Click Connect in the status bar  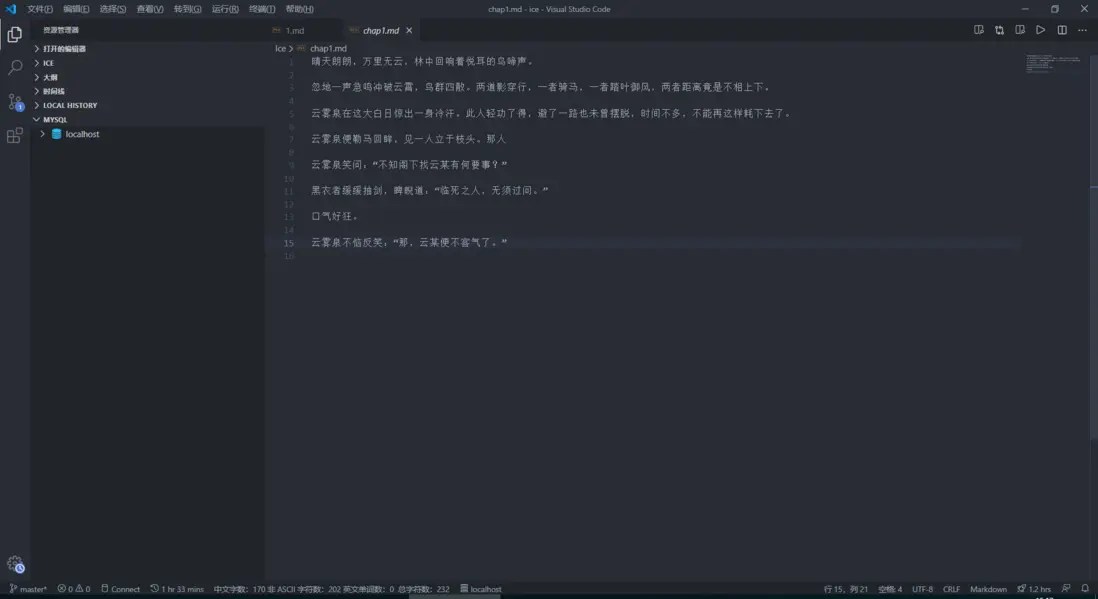click(120, 589)
